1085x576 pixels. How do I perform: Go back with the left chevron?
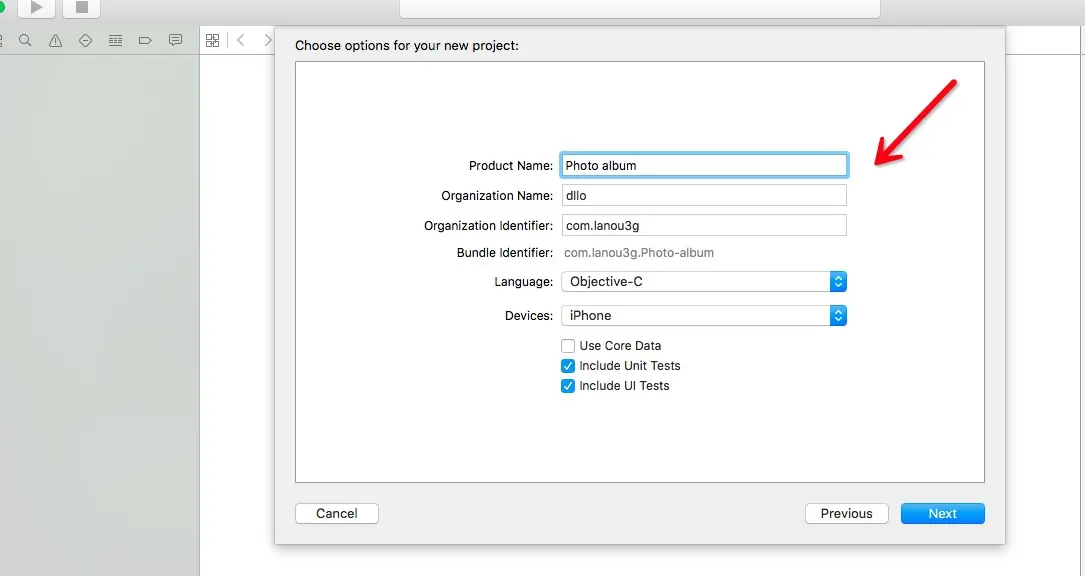(241, 40)
